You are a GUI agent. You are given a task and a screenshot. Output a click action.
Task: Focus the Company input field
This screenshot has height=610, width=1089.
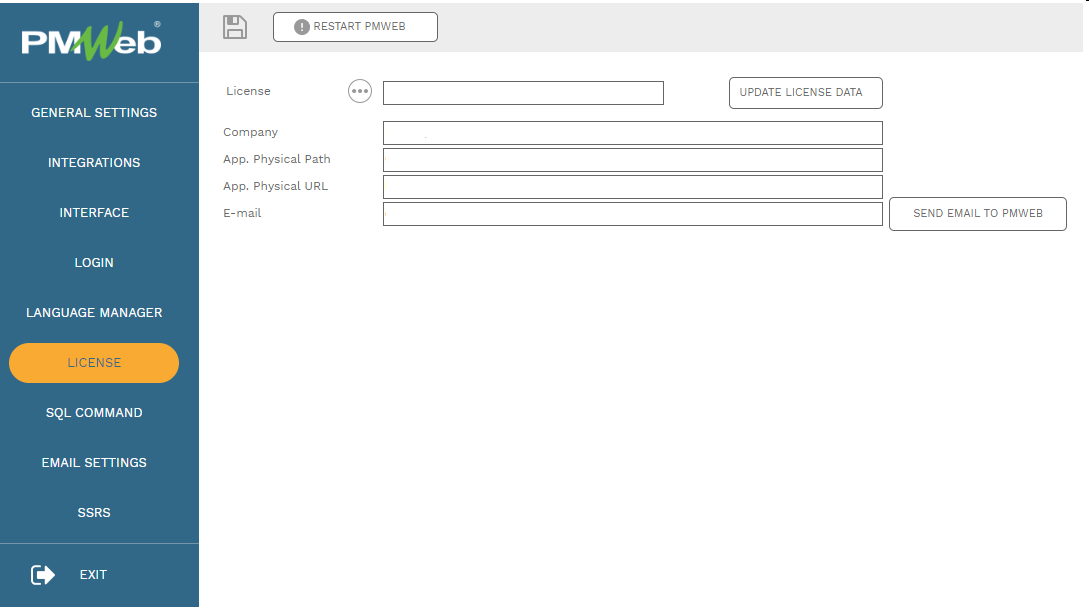pyautogui.click(x=632, y=133)
